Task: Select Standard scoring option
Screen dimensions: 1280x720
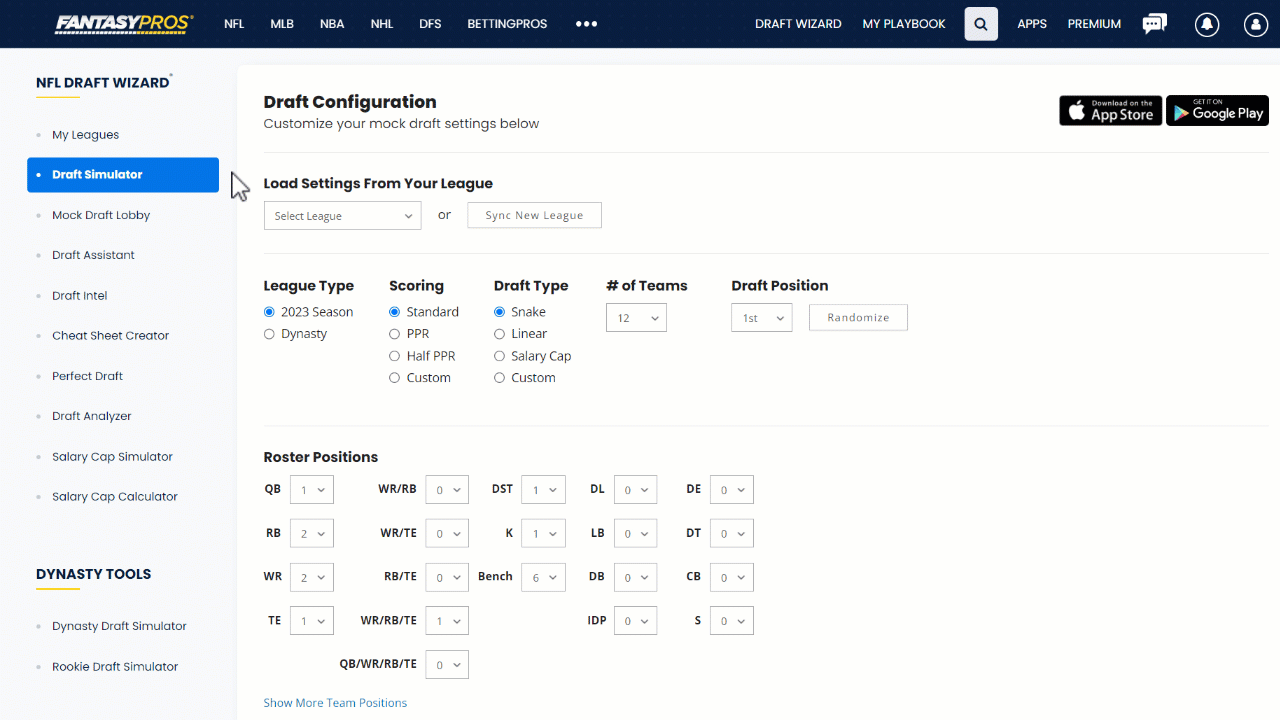Action: (395, 312)
